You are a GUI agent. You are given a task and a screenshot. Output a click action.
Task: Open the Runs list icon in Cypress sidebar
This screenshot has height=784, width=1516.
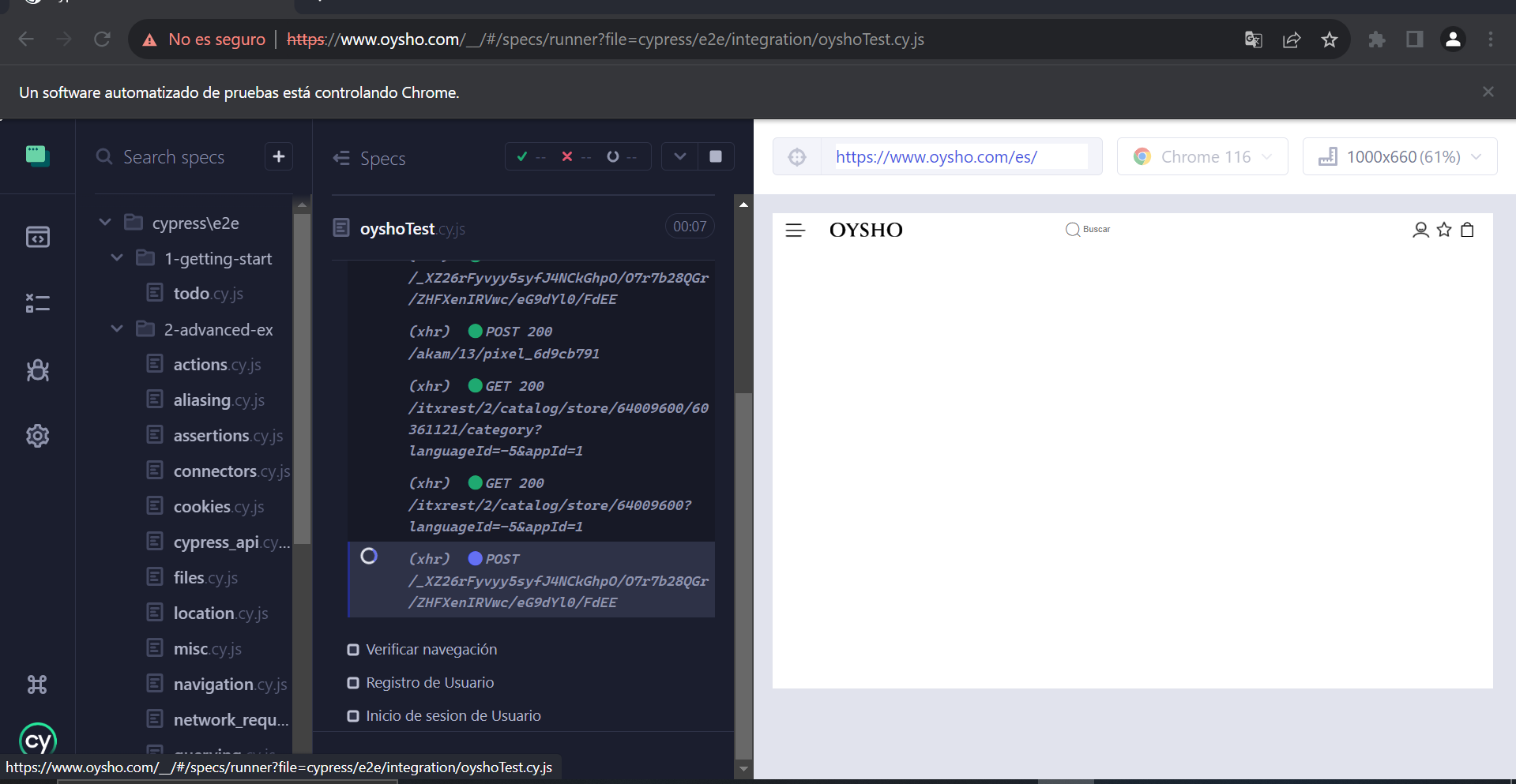(37, 303)
